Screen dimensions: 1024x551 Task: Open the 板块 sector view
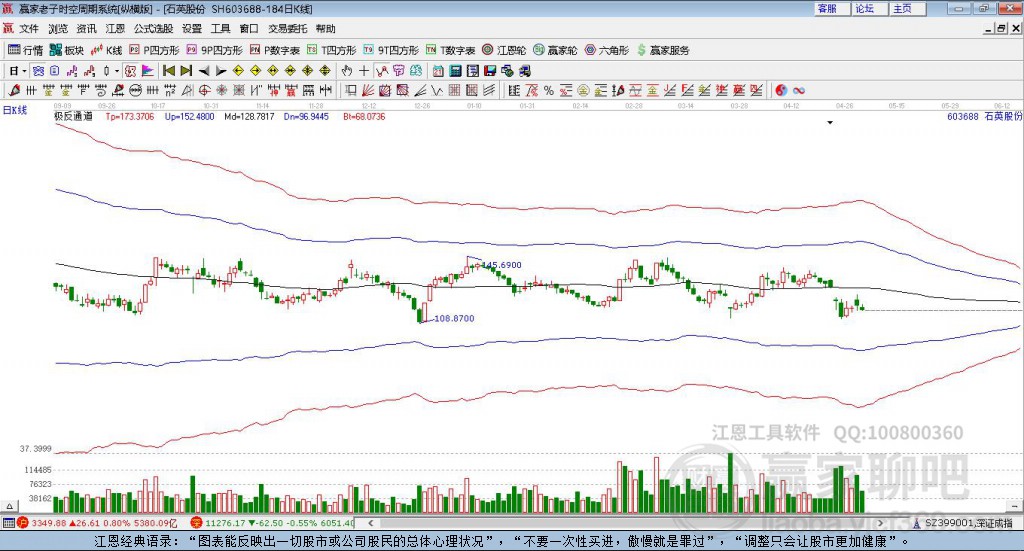(67, 50)
